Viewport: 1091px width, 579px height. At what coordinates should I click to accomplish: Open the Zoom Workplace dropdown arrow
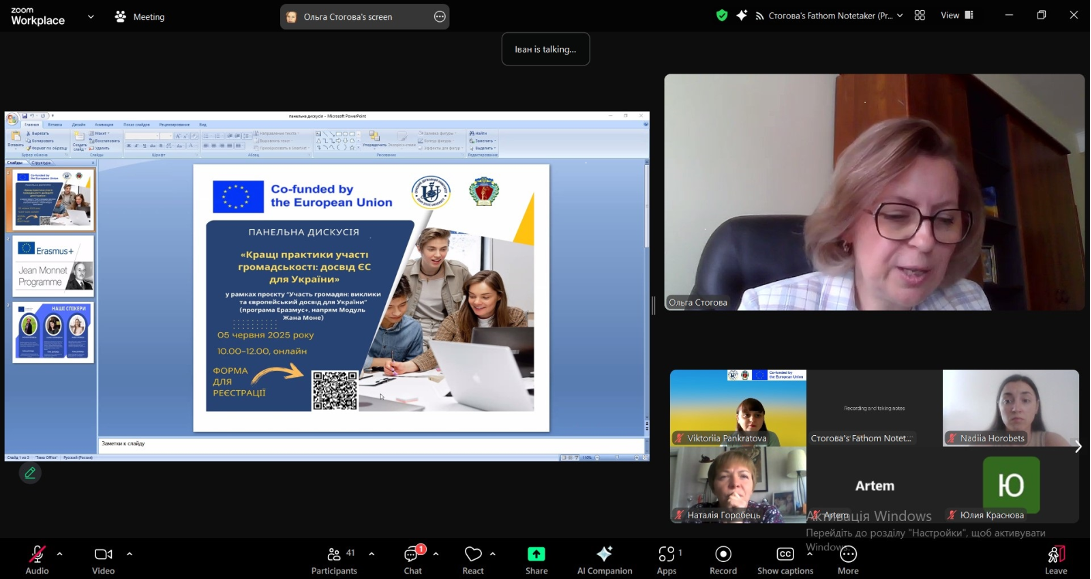[x=90, y=17]
